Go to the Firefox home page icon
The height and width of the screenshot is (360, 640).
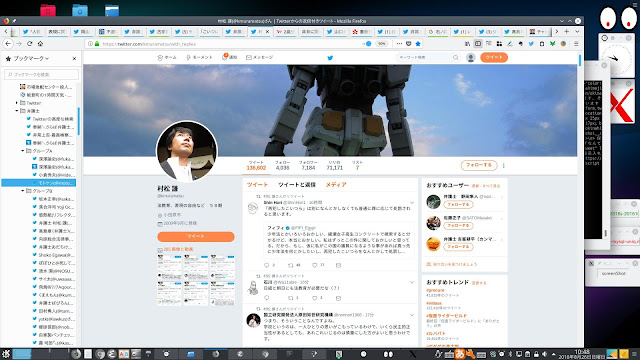(40, 44)
